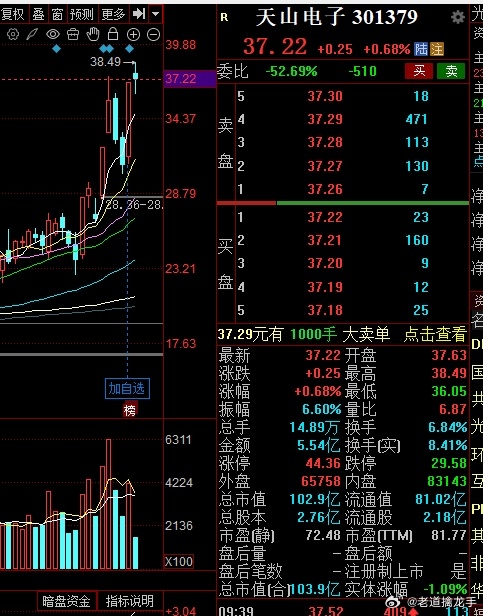Image resolution: width=483 pixels, height=616 pixels.
Task: Click 点击查看 link for large sell order
Action: point(435,334)
